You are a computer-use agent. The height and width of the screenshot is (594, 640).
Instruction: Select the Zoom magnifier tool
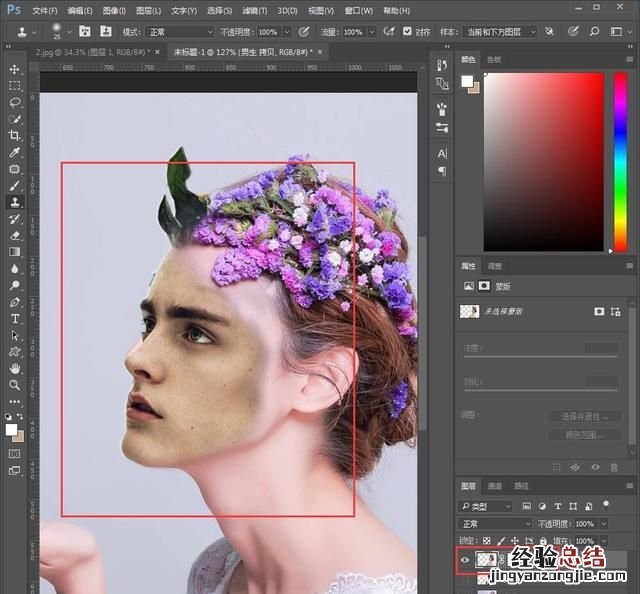tap(15, 384)
